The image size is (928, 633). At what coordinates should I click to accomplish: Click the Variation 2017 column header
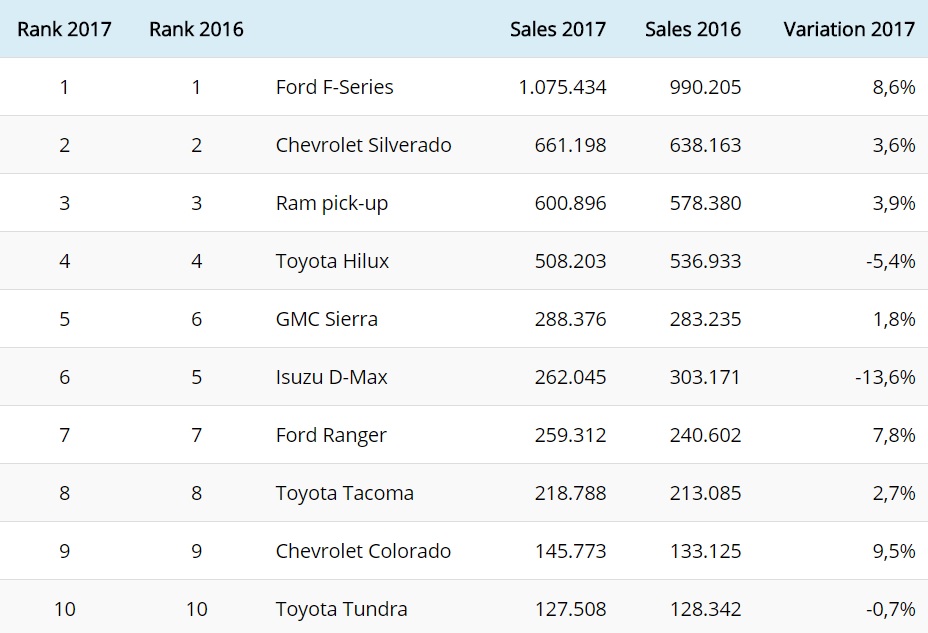click(x=849, y=29)
